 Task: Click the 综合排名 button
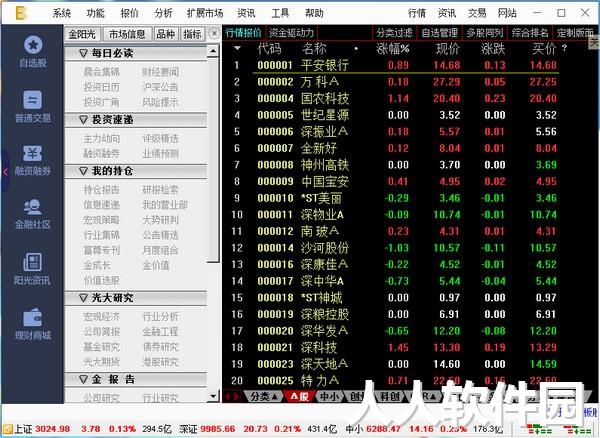coord(530,33)
